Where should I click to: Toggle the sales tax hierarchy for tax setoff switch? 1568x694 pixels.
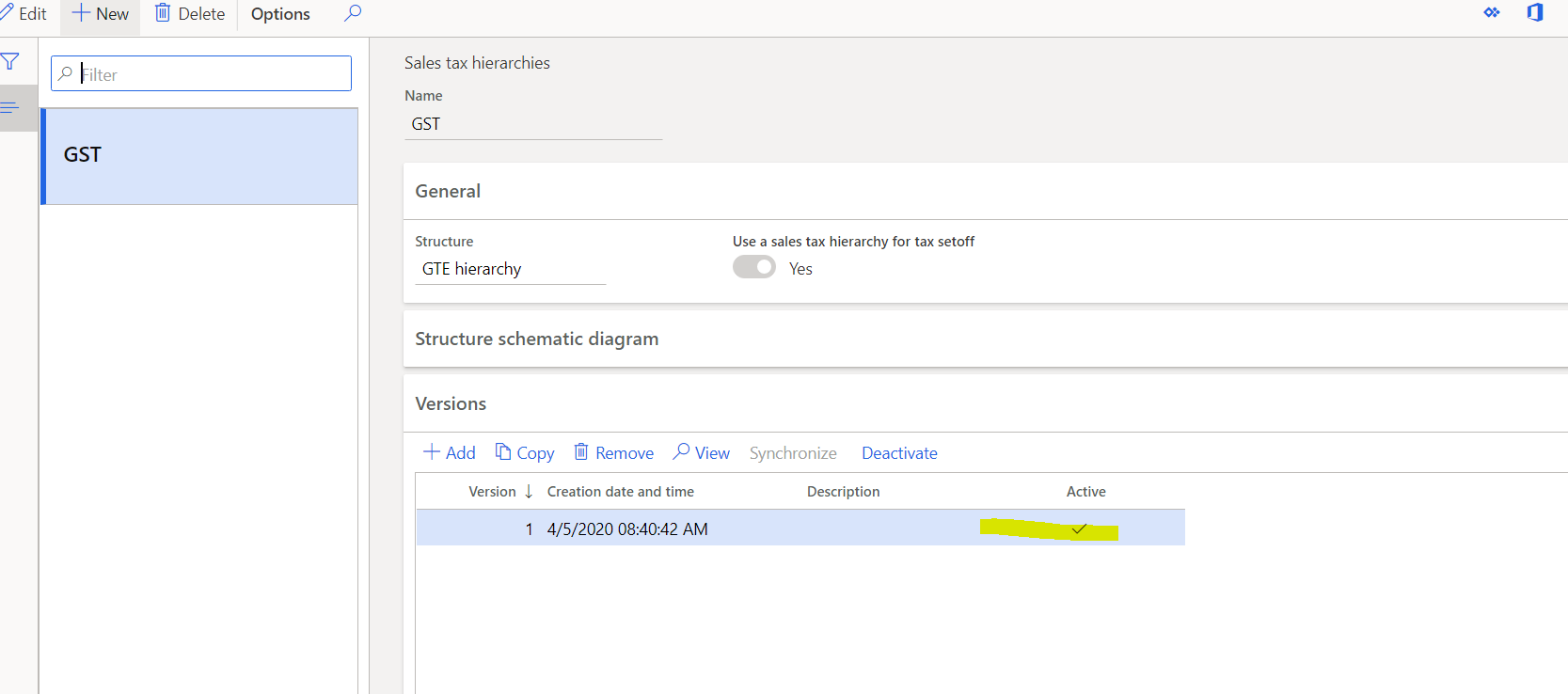754,268
